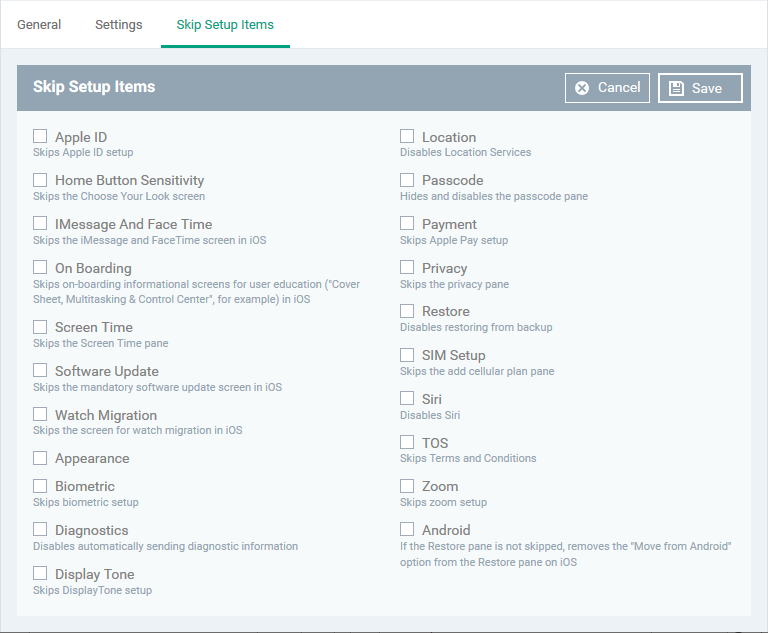Click 'Disables restoring from backup' text
The image size is (768, 633).
pos(476,327)
